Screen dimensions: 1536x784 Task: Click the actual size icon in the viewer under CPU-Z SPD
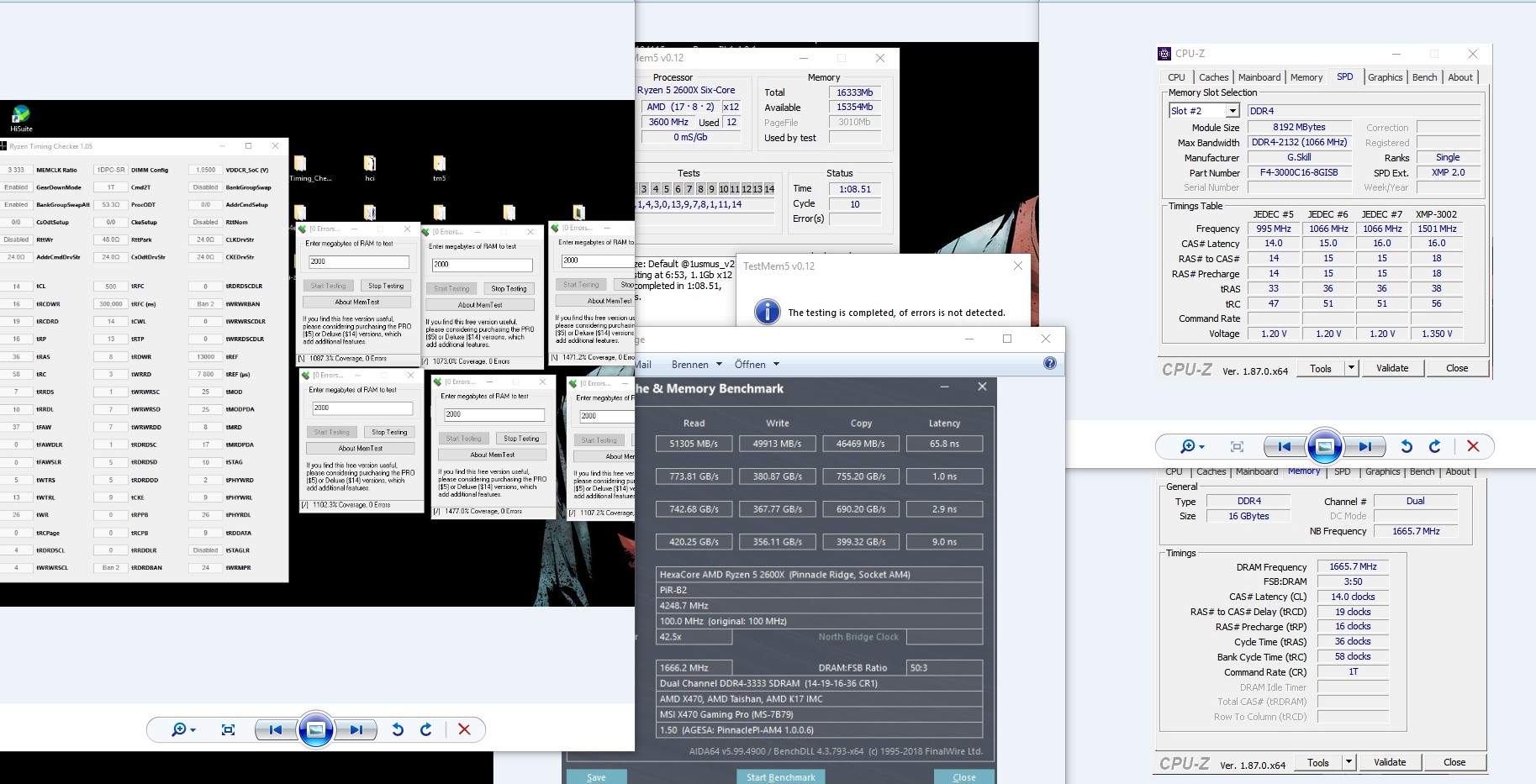(x=1237, y=446)
